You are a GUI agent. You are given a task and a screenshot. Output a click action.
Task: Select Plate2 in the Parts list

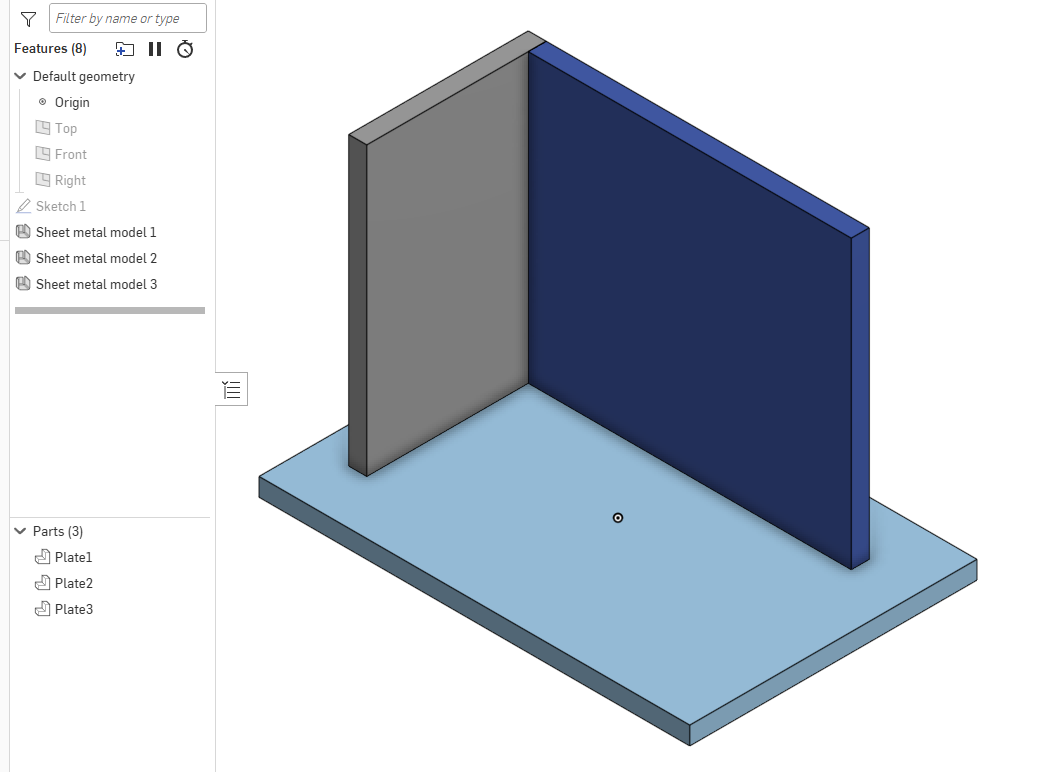70,582
